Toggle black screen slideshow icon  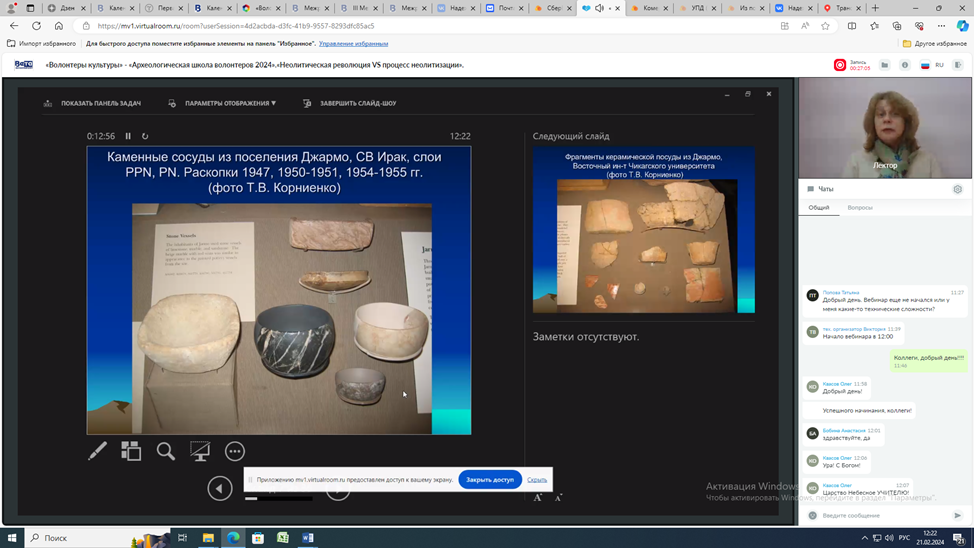pos(200,452)
